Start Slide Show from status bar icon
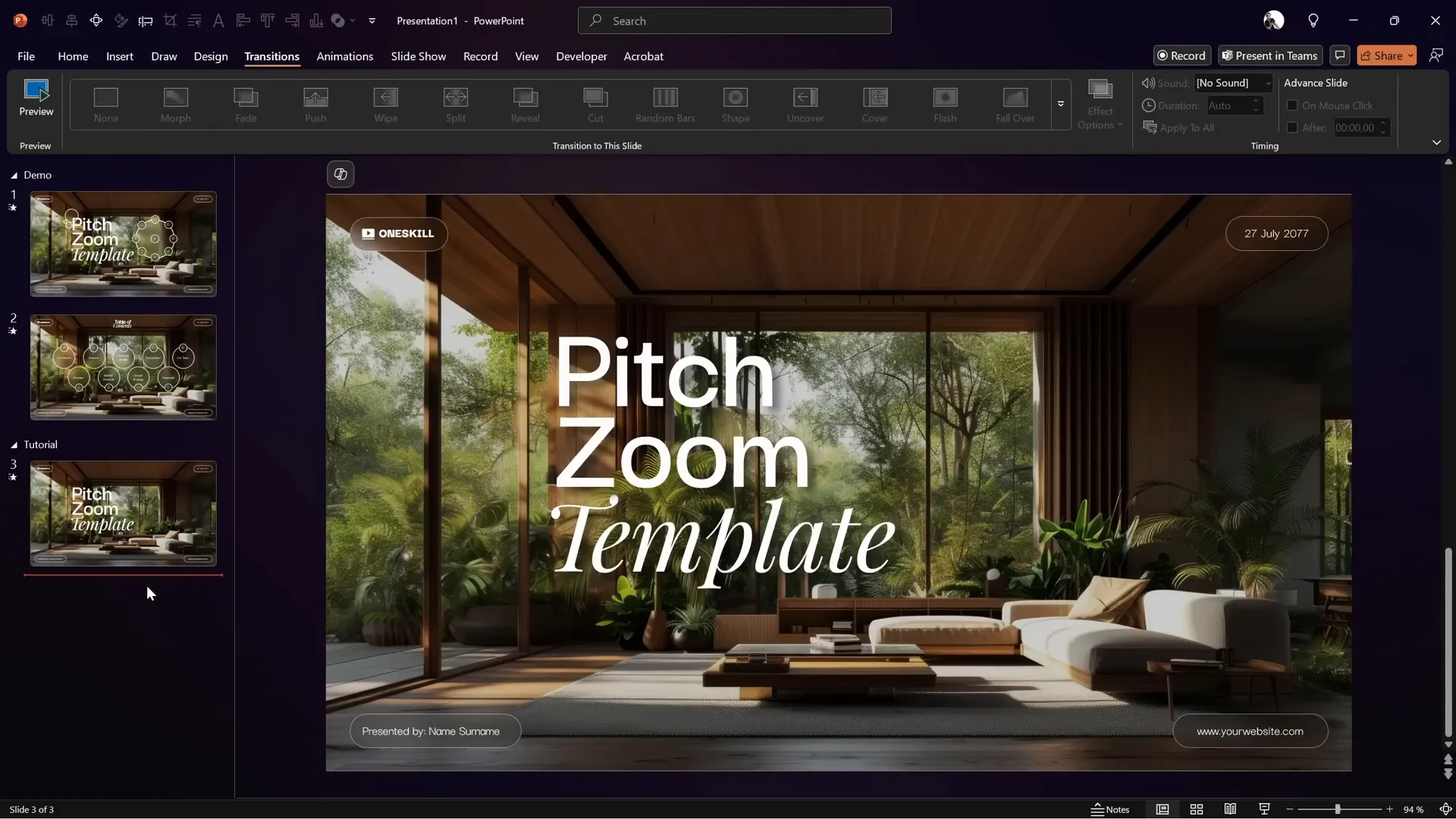This screenshot has height=819, width=1456. 1264,809
